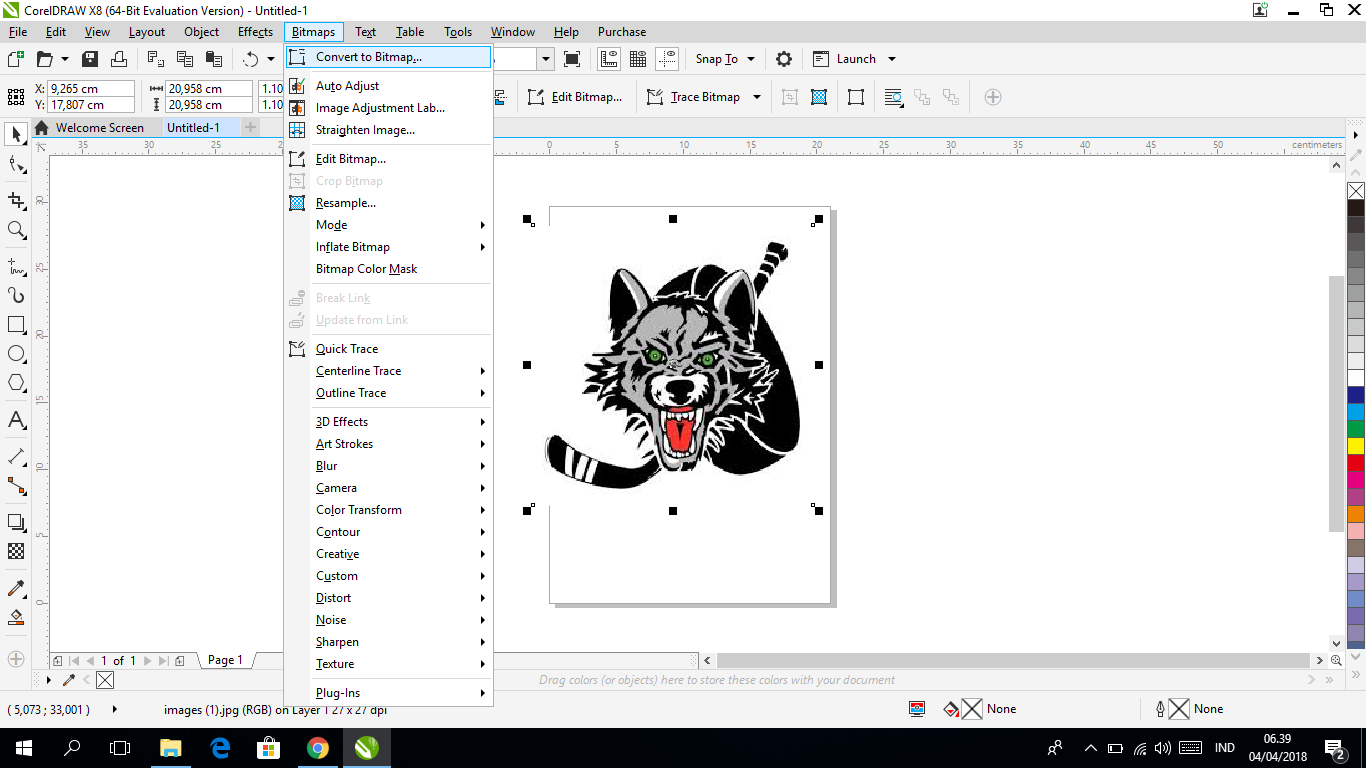Activate the Interactive Fill tool
Image resolution: width=1366 pixels, height=768 pixels.
tap(16, 617)
